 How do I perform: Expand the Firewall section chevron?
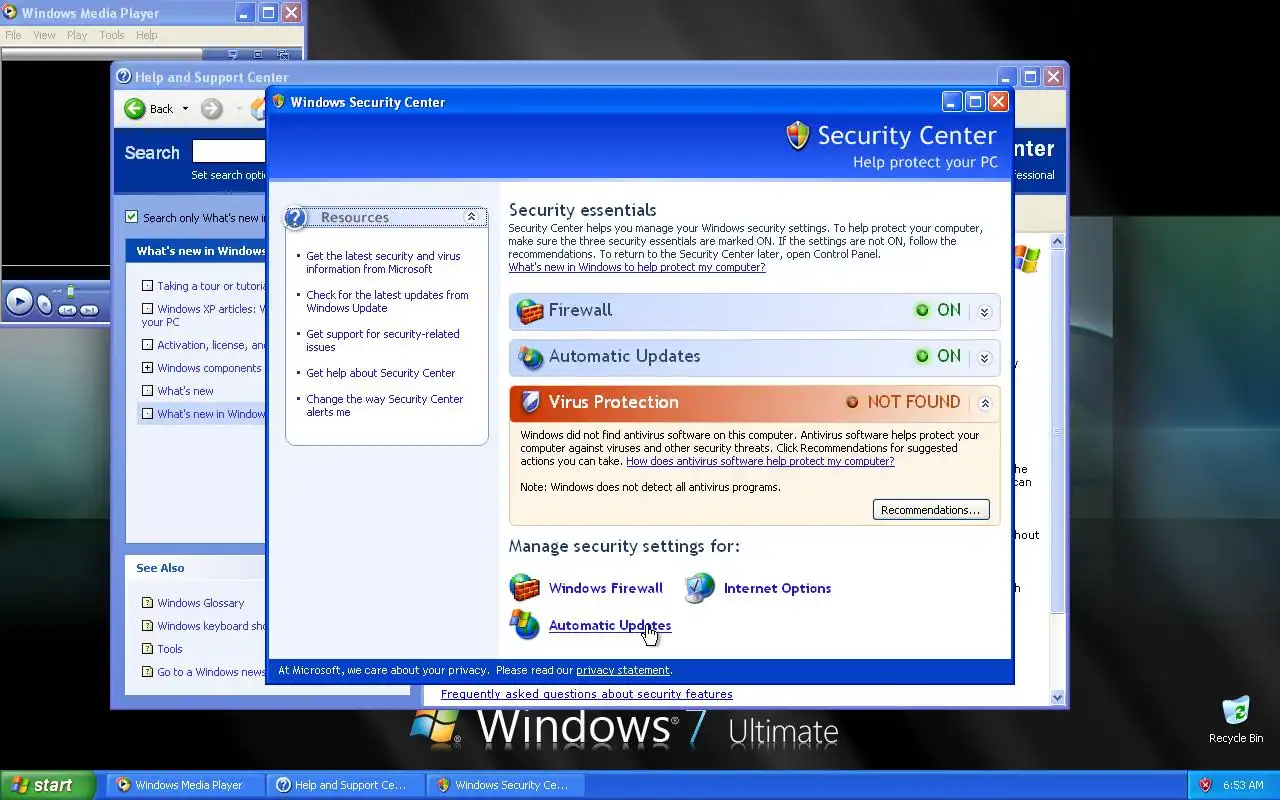(984, 312)
